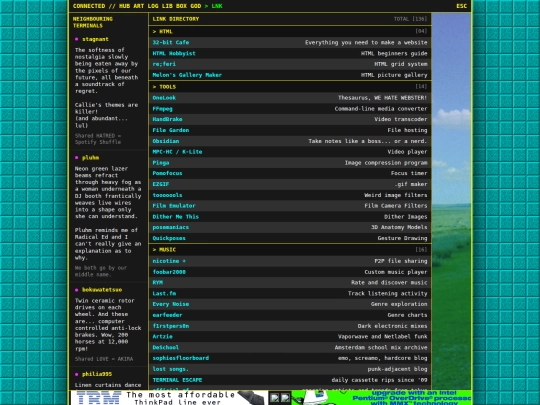Go to the ART section
The width and height of the screenshot is (540, 405).
(139, 6)
